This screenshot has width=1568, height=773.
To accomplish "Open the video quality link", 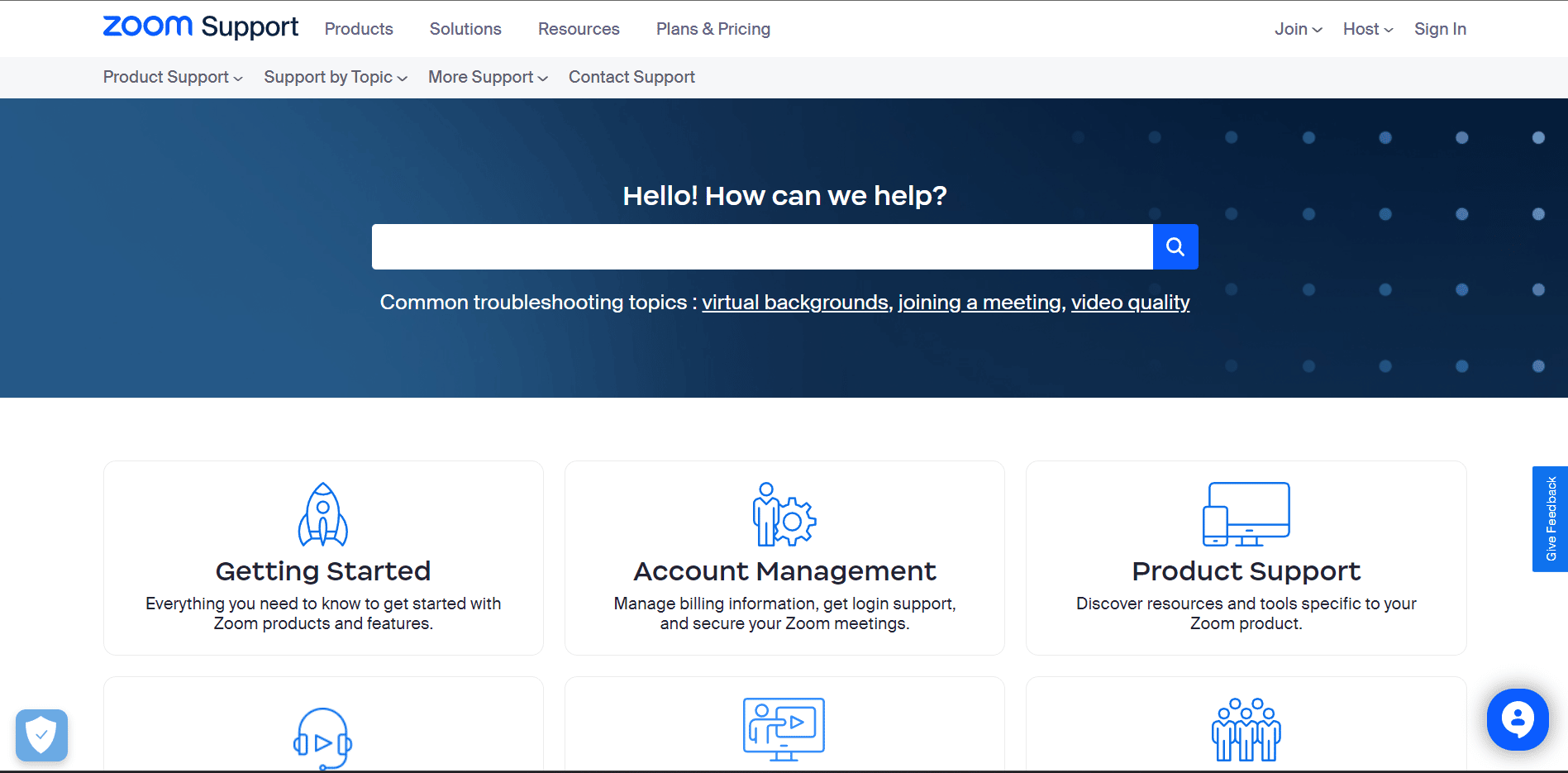I will coord(1131,303).
